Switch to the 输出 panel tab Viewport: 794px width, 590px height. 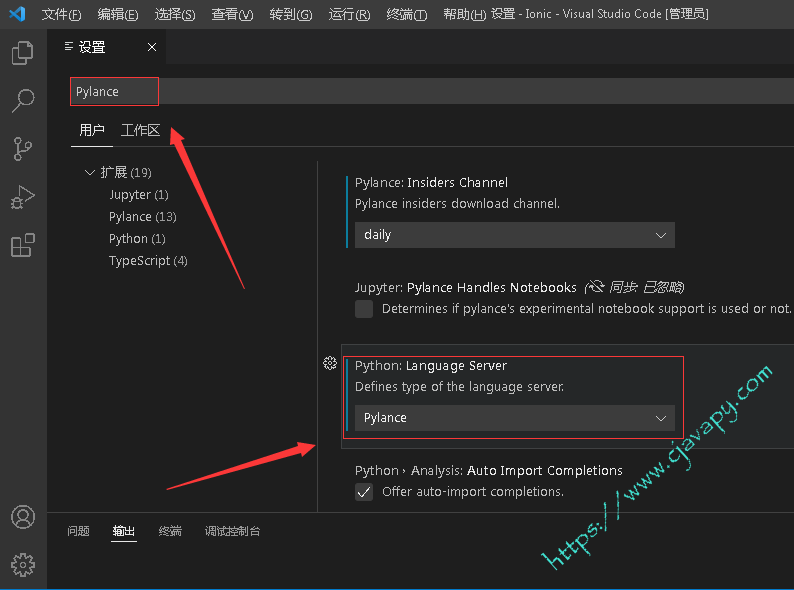[x=124, y=531]
